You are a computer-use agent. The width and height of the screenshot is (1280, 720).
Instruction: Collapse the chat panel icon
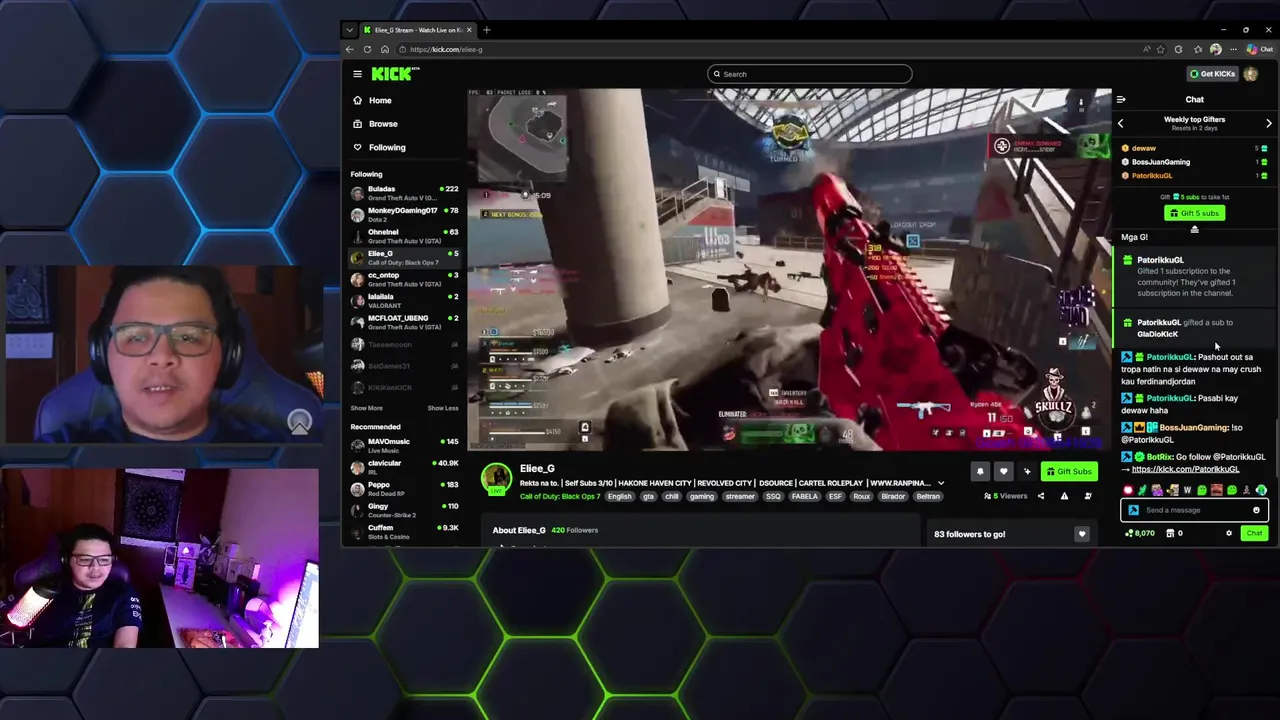point(1121,100)
